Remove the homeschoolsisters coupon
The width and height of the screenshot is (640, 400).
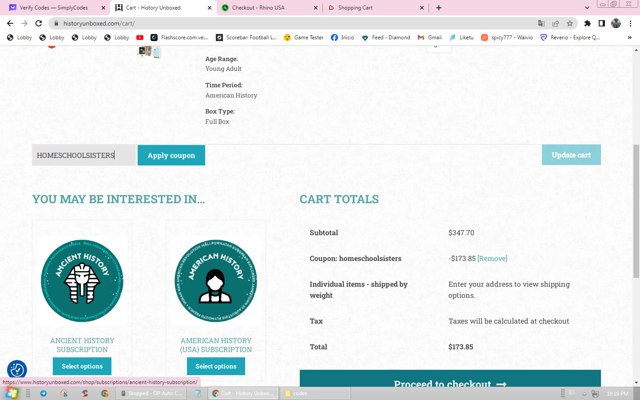492,258
